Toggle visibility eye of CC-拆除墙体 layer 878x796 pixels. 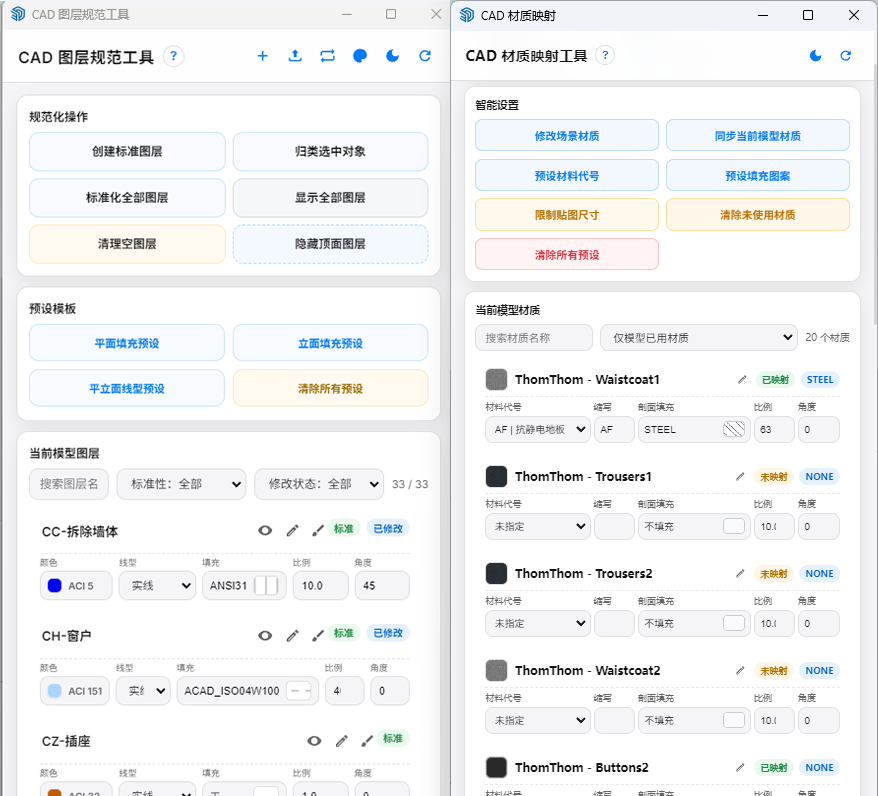click(265, 530)
